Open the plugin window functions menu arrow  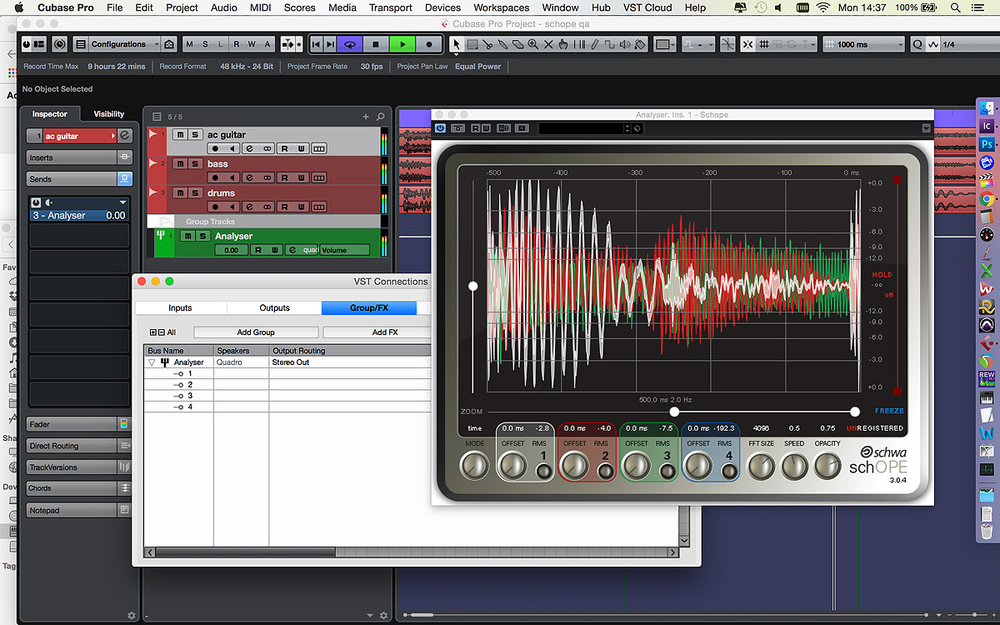(x=926, y=128)
